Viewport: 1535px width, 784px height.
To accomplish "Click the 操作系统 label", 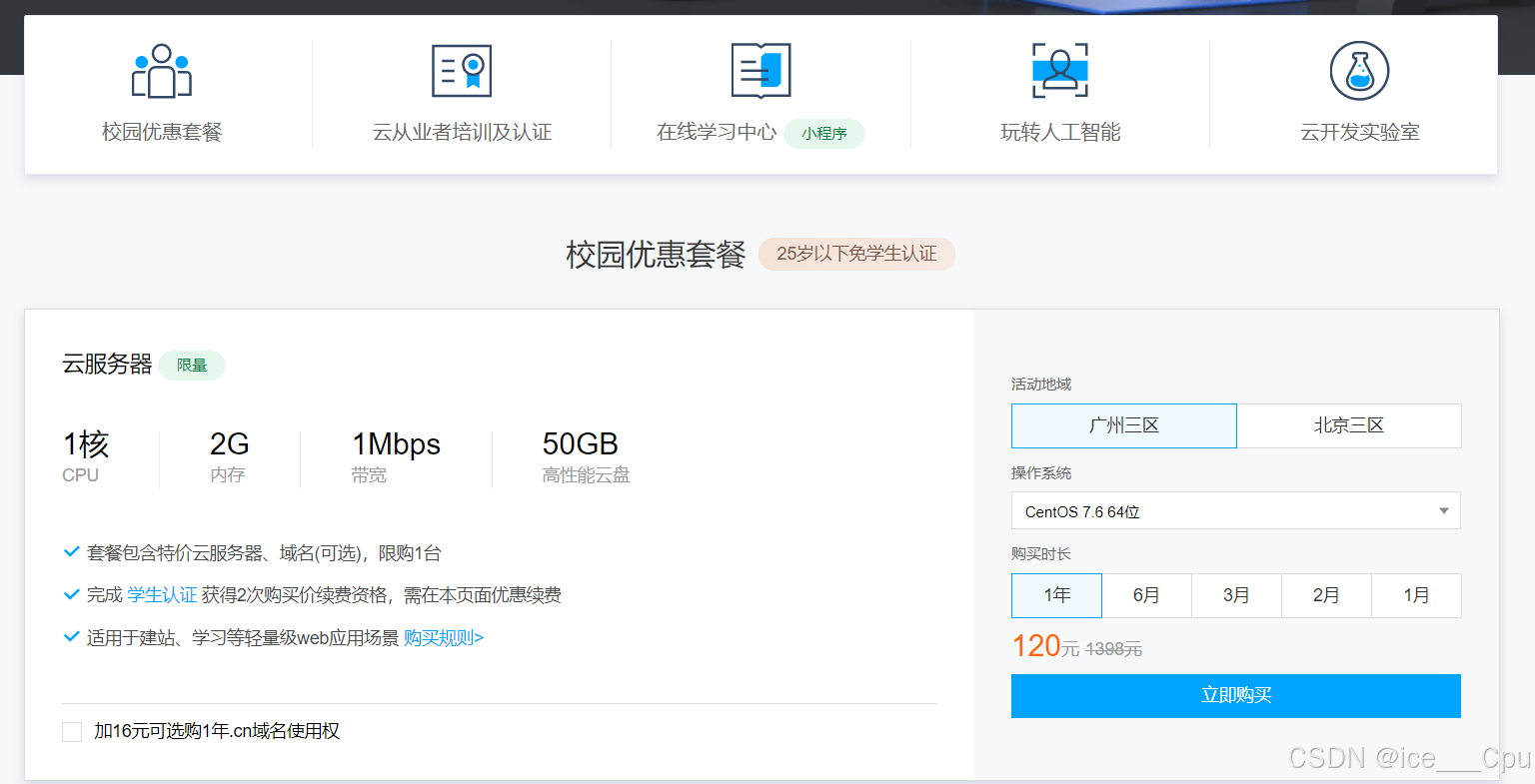I will click(x=1040, y=473).
